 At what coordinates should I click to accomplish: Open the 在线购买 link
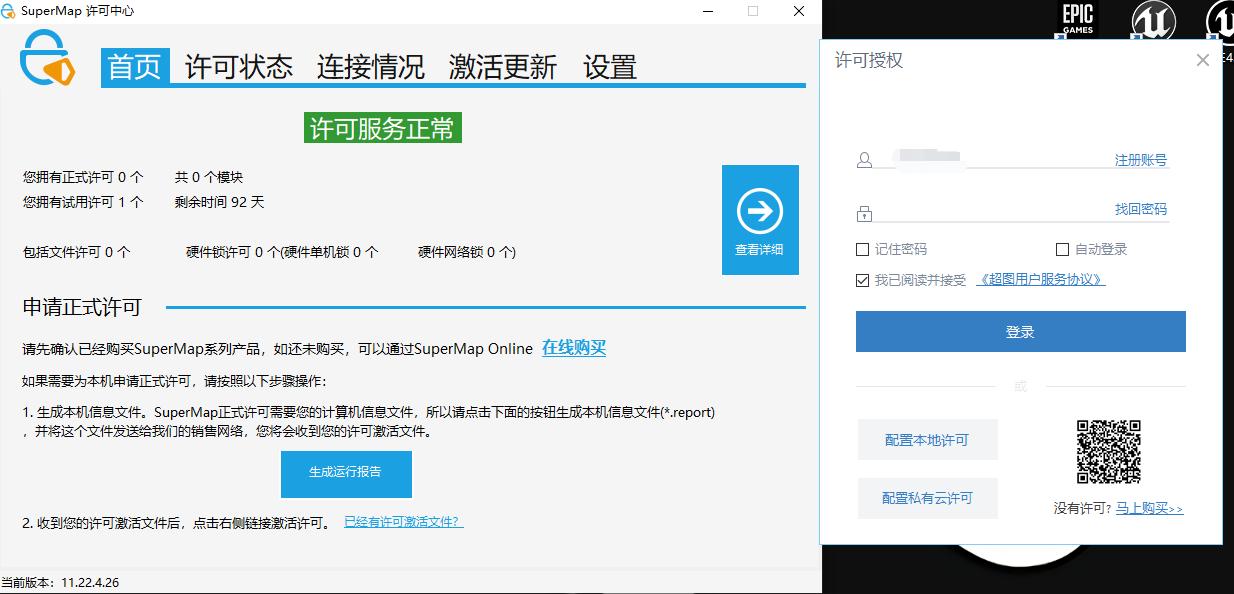574,348
